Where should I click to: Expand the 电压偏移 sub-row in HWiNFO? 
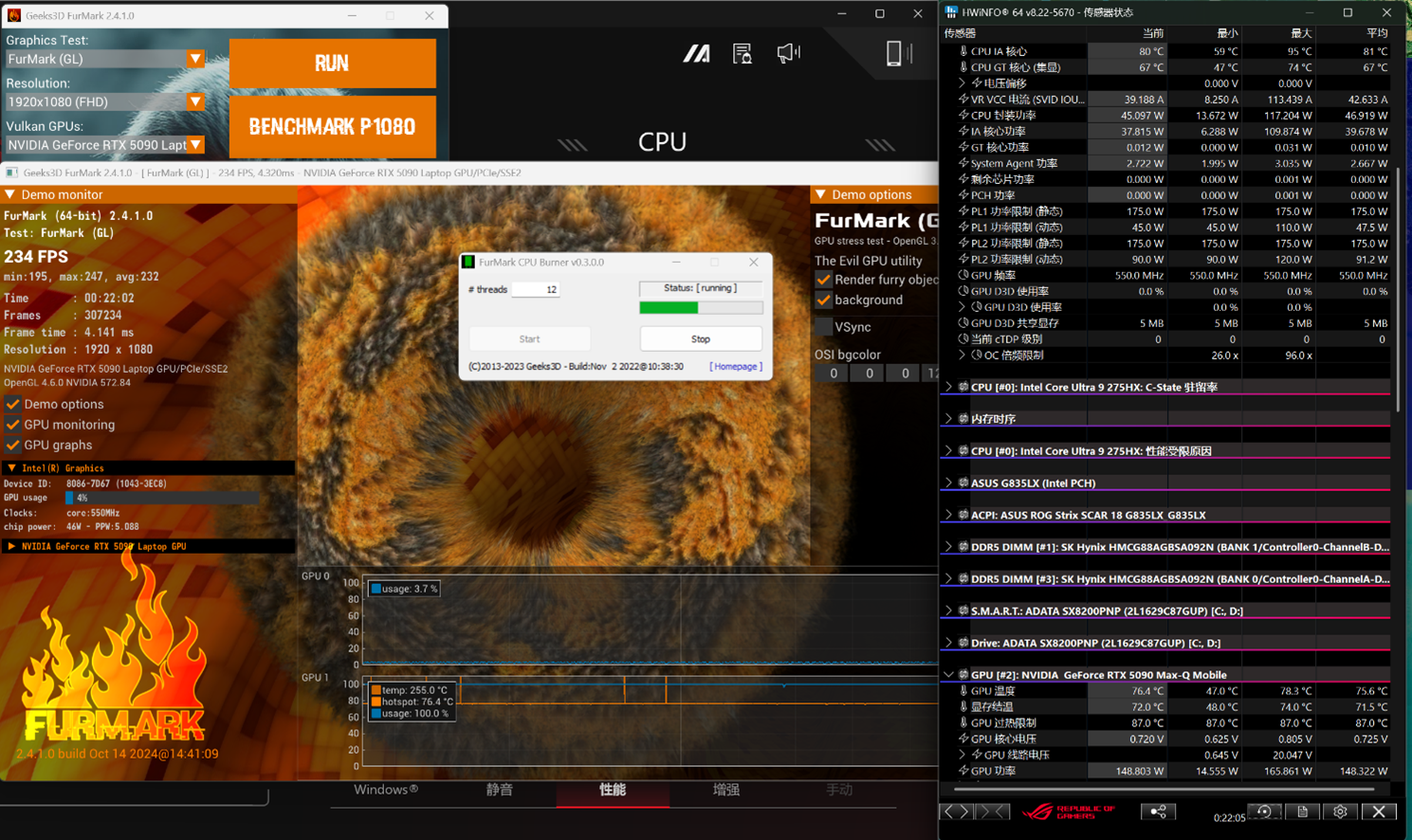[x=963, y=83]
